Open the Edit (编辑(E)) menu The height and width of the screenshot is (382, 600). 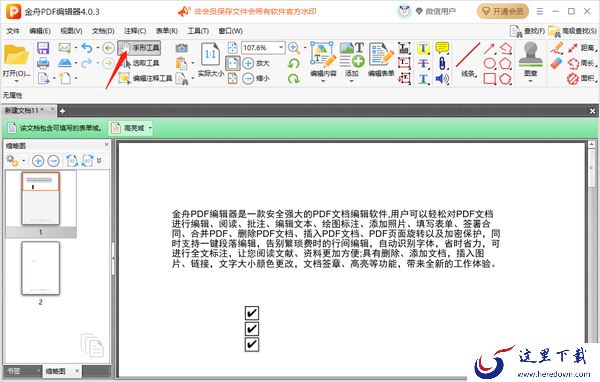40,31
